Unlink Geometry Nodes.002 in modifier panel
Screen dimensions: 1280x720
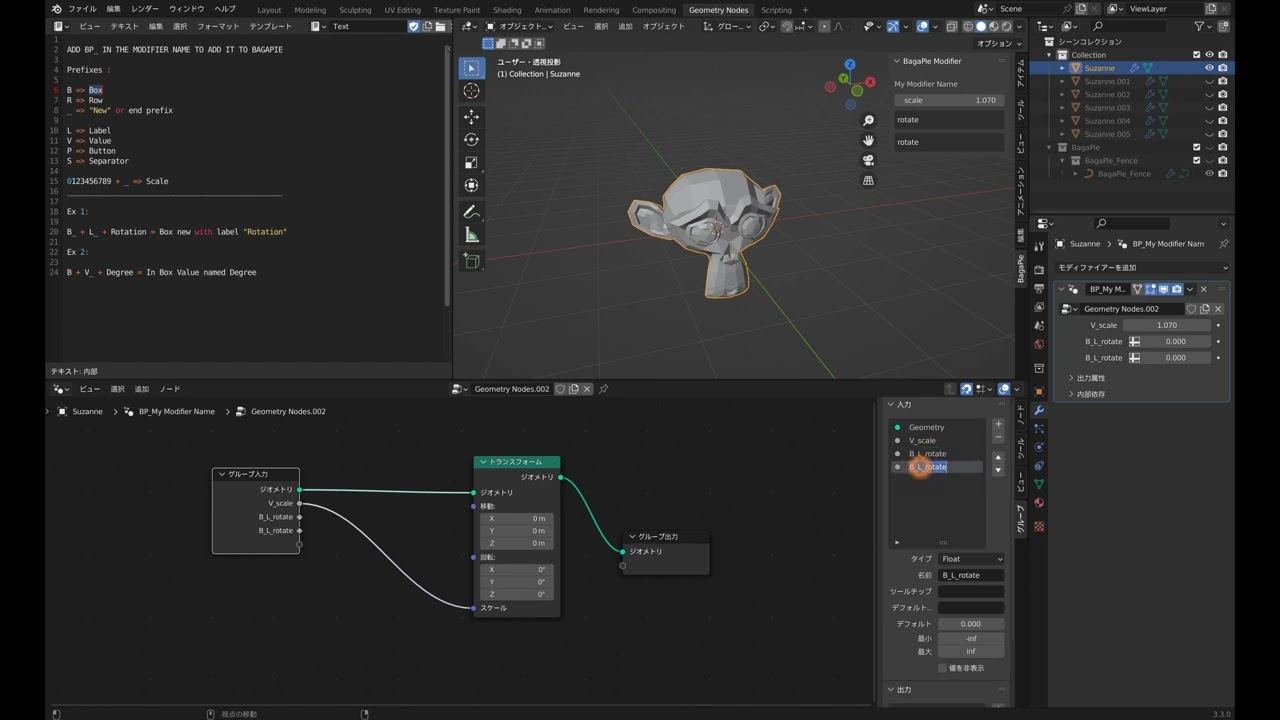[x=1218, y=309]
